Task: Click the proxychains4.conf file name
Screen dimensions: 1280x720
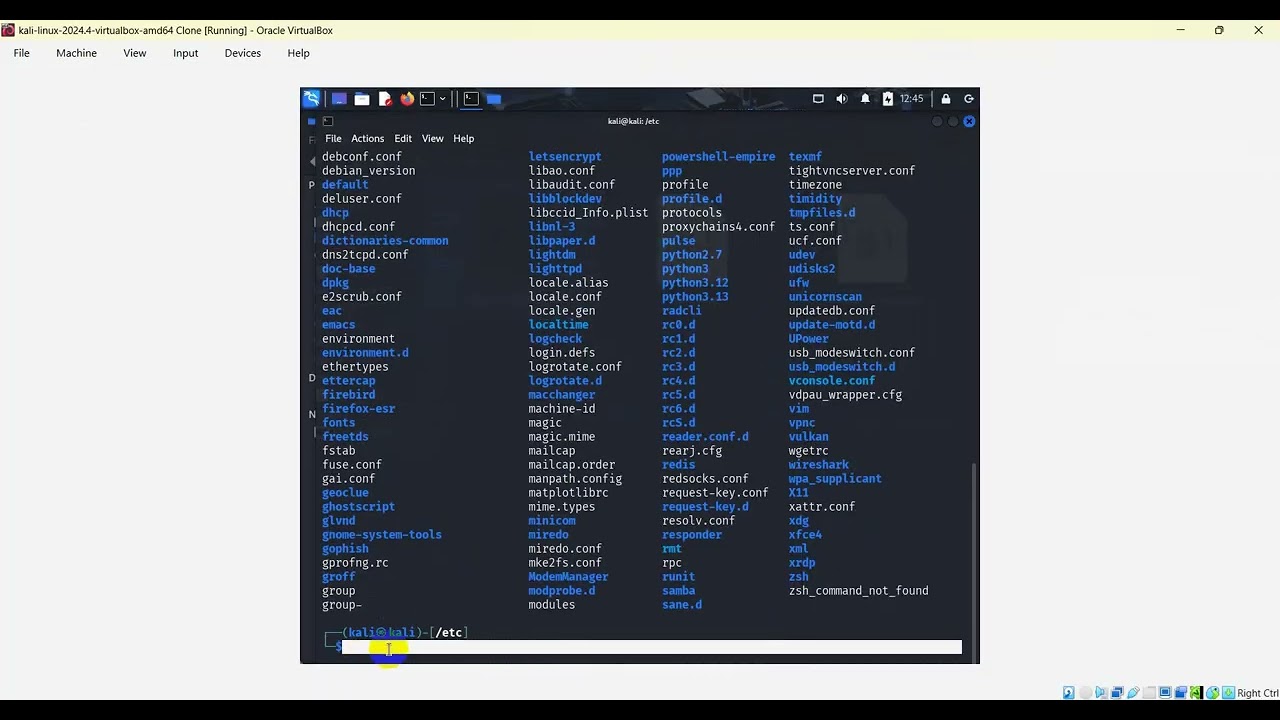Action: click(718, 227)
